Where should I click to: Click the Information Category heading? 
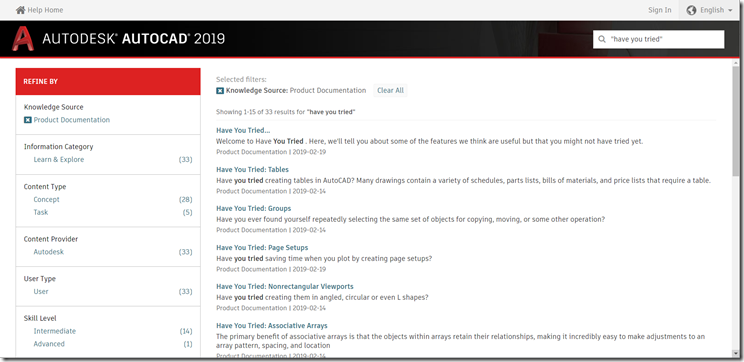tap(58, 147)
